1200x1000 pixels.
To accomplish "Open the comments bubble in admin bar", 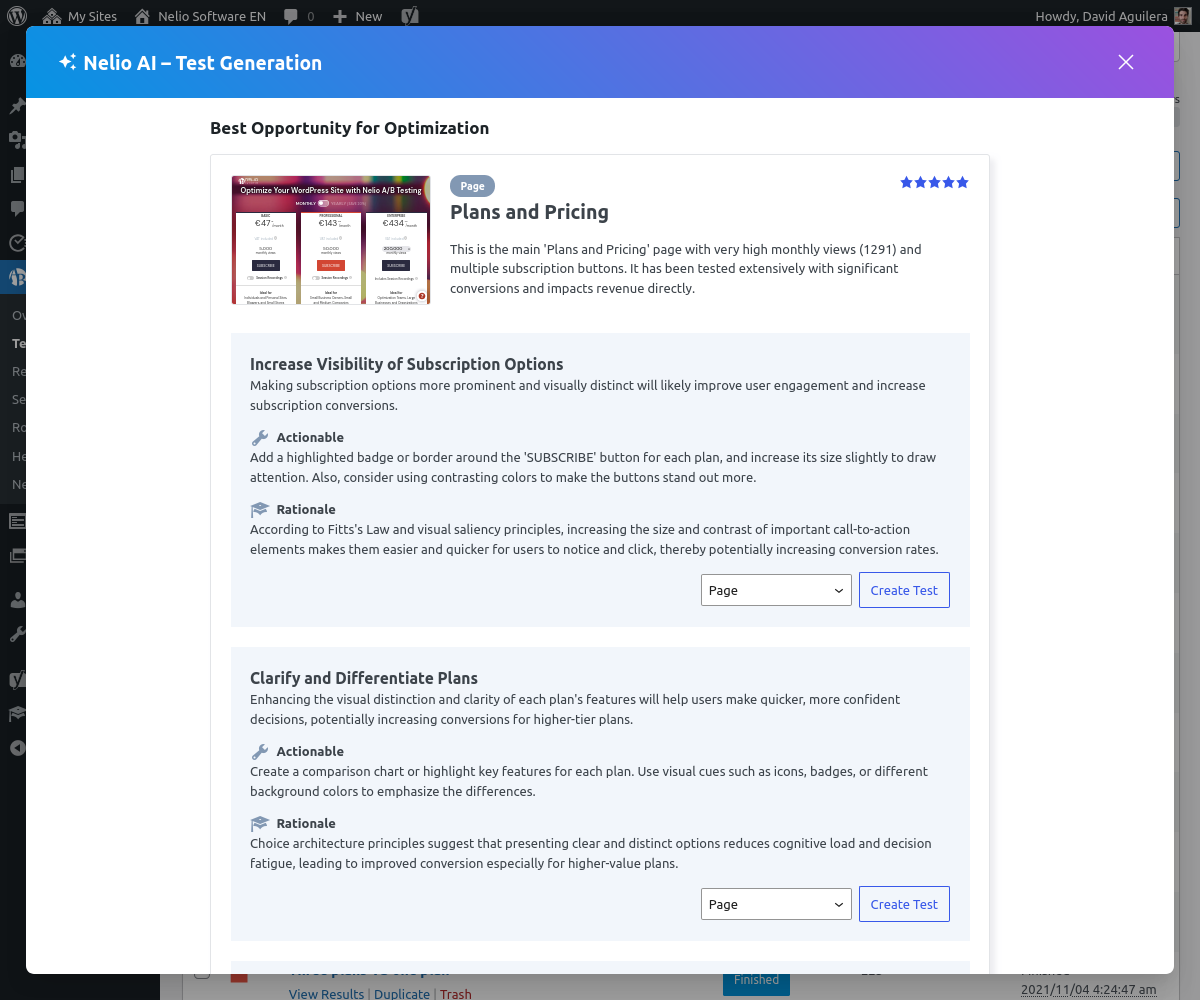I will click(x=298, y=16).
